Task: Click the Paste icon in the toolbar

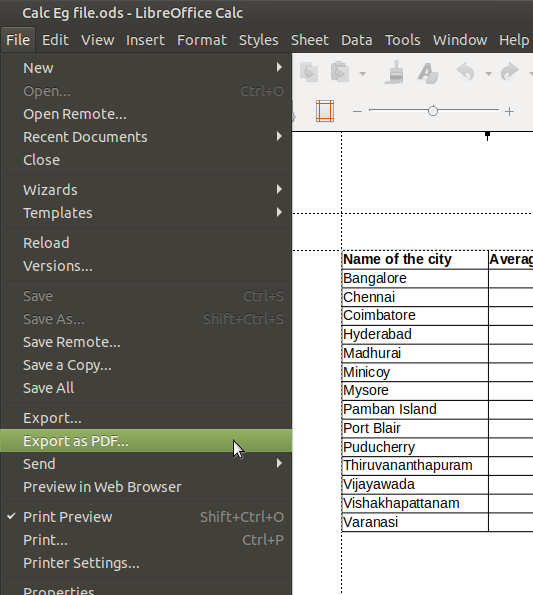Action: (x=340, y=72)
